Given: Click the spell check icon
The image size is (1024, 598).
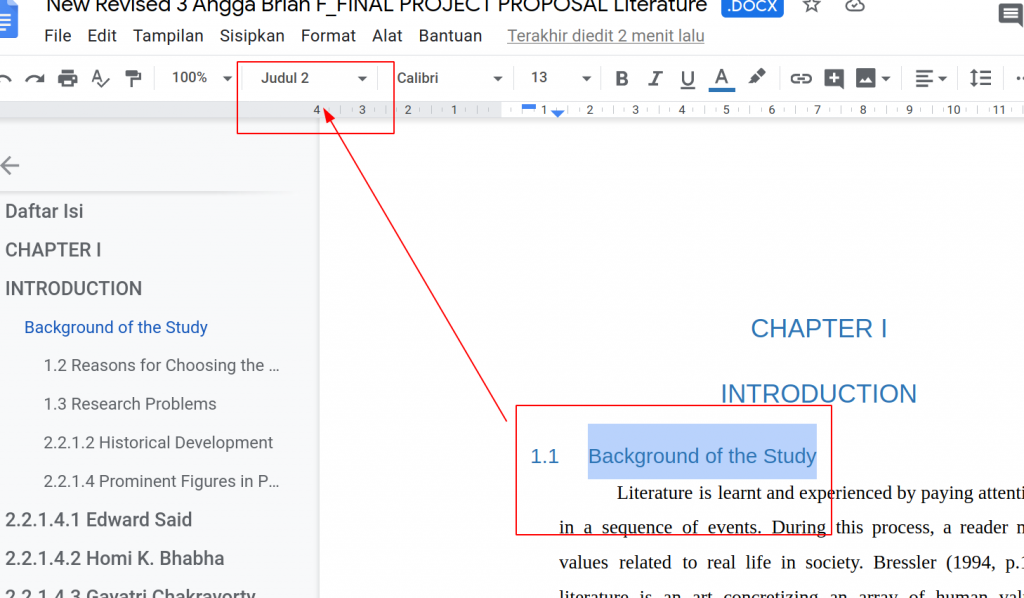Looking at the screenshot, I should 100,78.
